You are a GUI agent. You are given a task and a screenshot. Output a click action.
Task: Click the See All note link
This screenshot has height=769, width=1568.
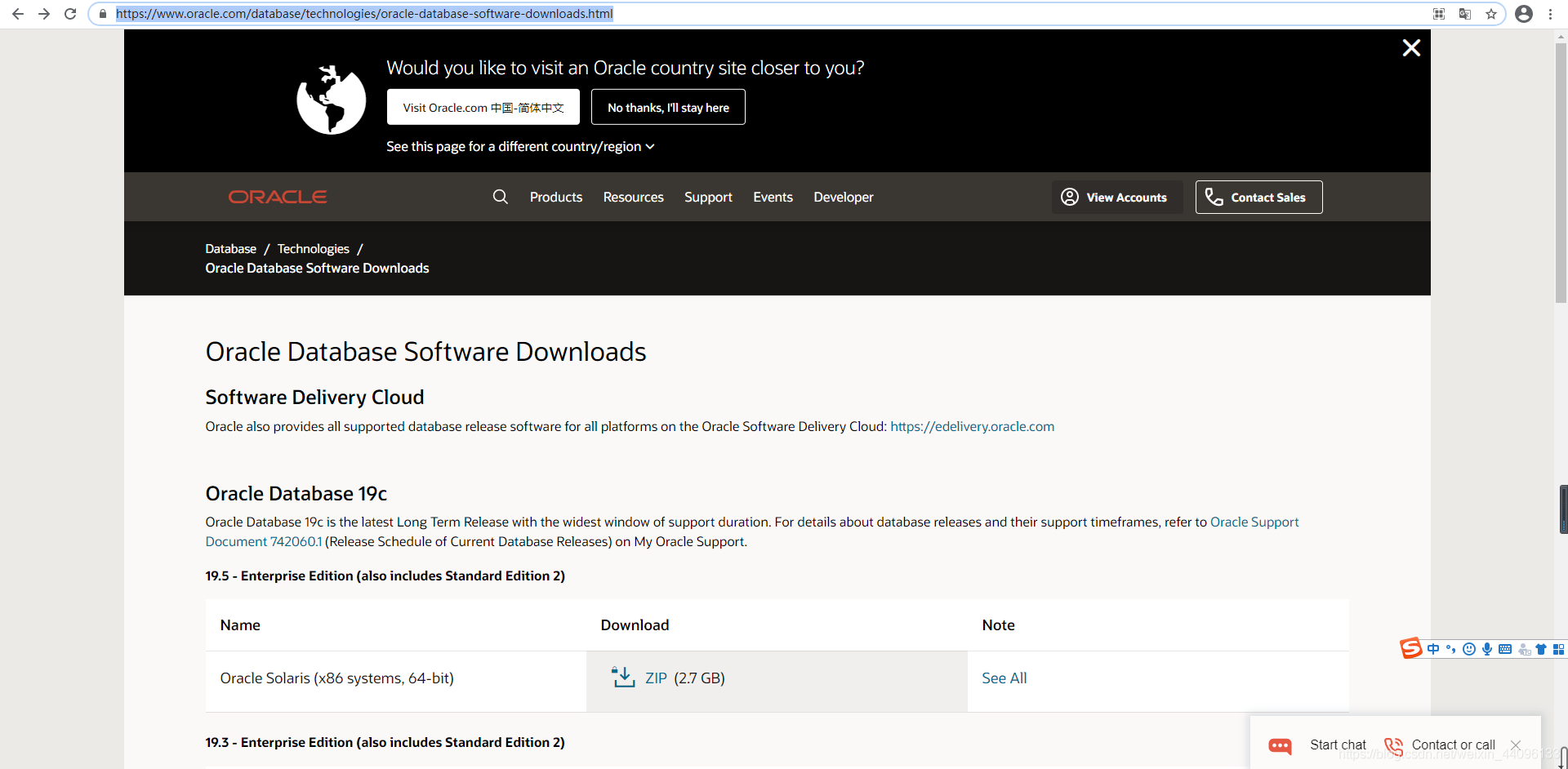(1004, 678)
